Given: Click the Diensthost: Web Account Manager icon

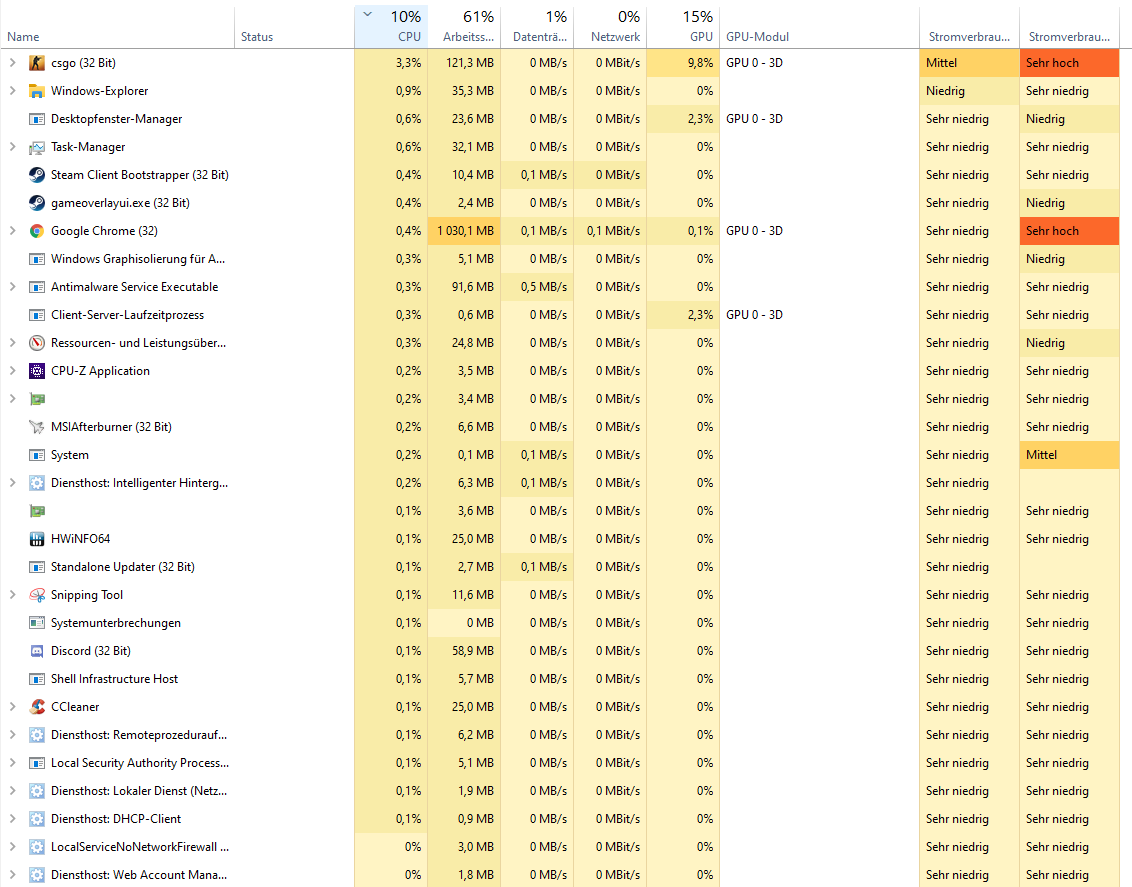Looking at the screenshot, I should coord(37,875).
